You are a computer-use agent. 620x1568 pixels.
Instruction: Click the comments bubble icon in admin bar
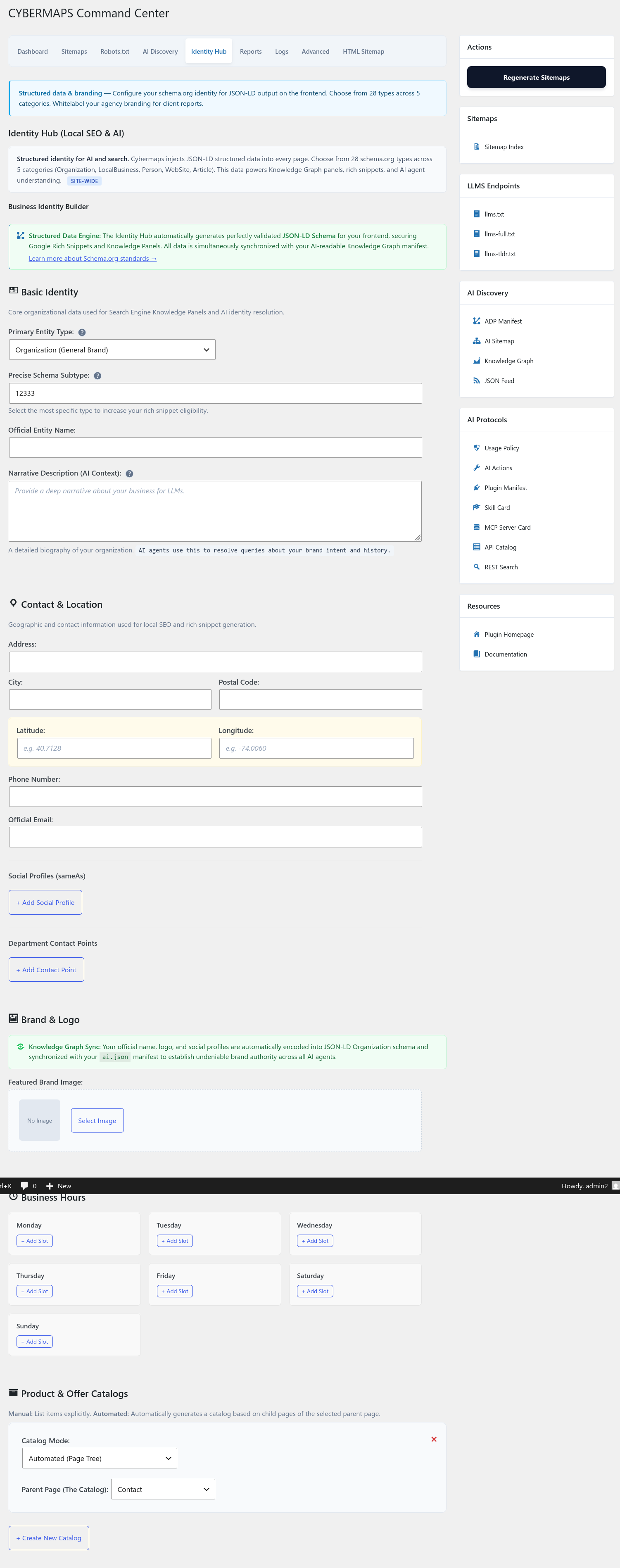[24, 1186]
